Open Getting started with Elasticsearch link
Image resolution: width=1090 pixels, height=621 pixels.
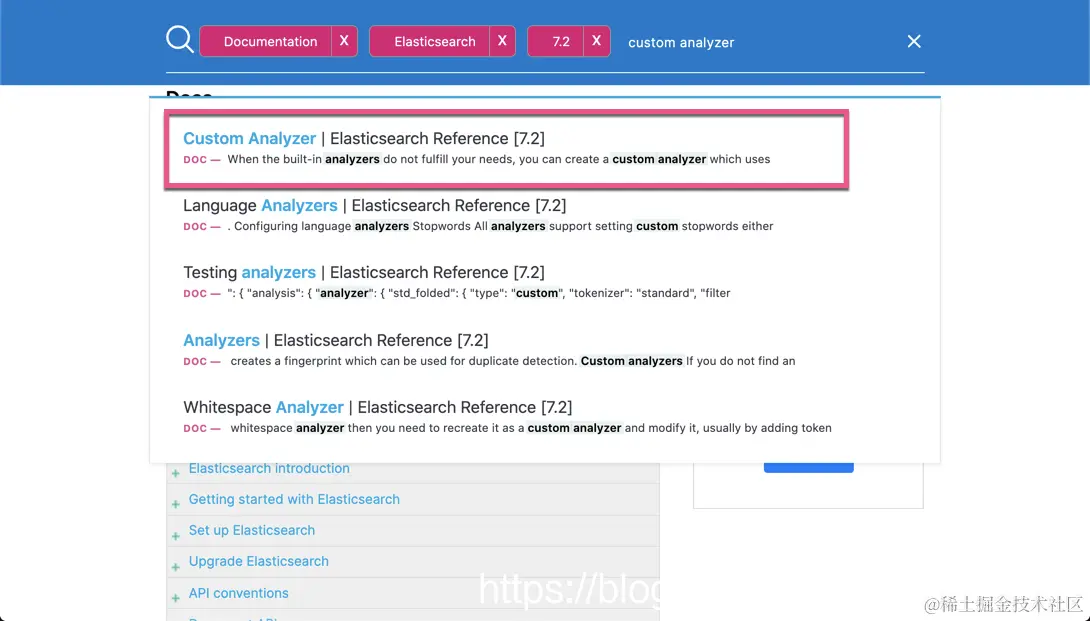(x=294, y=499)
